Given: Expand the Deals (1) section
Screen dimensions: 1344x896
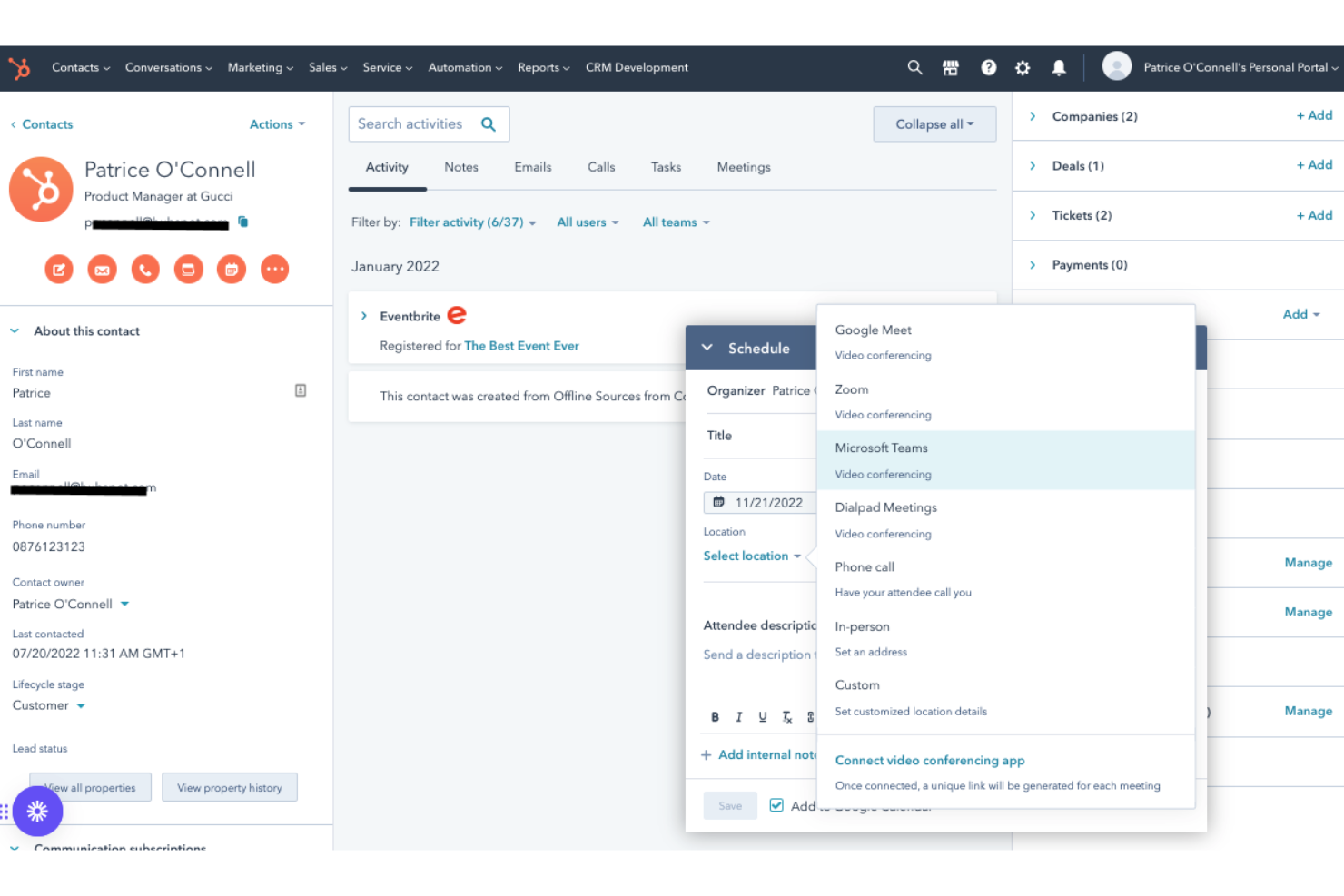Looking at the screenshot, I should click(x=1033, y=166).
